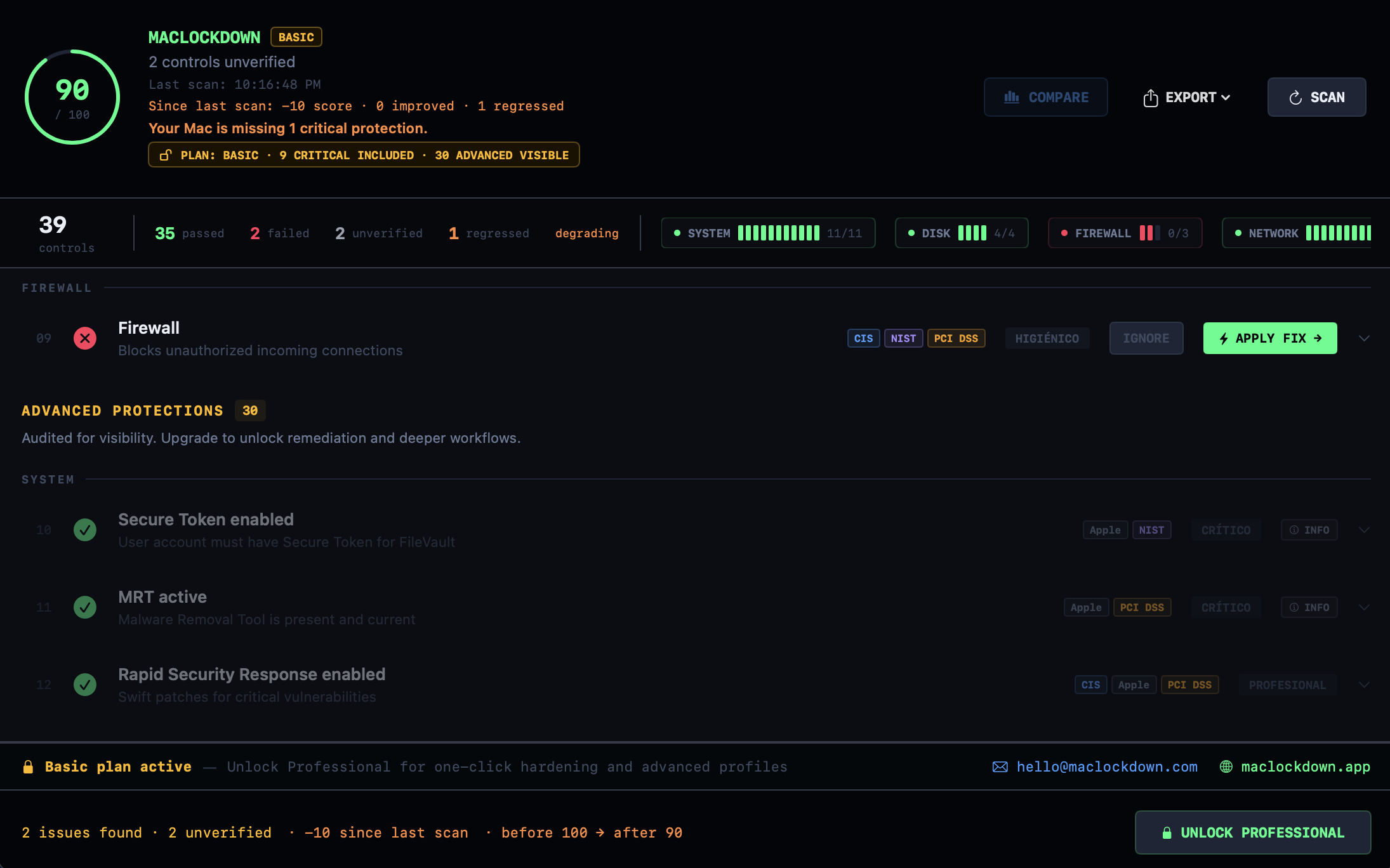Click the Apple tag on Secure Token row
The height and width of the screenshot is (868, 1390).
[x=1105, y=530]
